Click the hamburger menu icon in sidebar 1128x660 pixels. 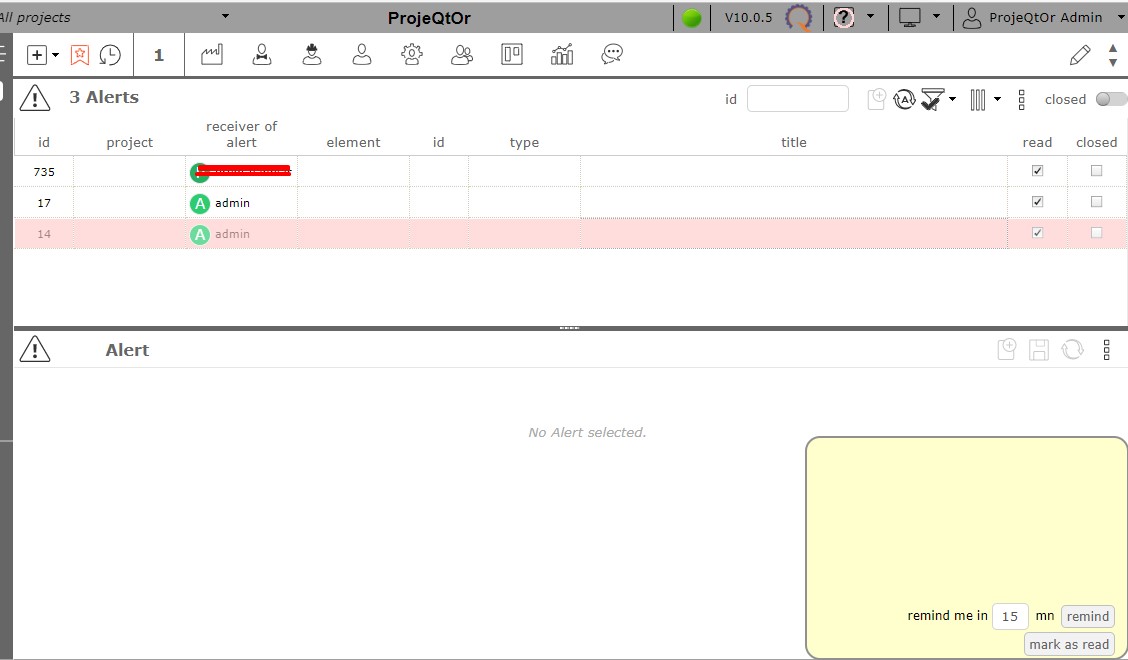click(2, 55)
